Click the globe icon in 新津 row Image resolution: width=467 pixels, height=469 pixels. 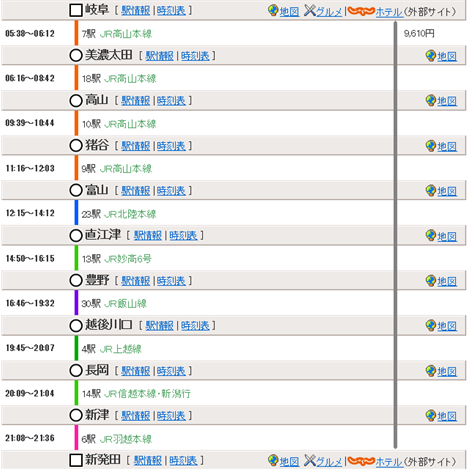(431, 415)
